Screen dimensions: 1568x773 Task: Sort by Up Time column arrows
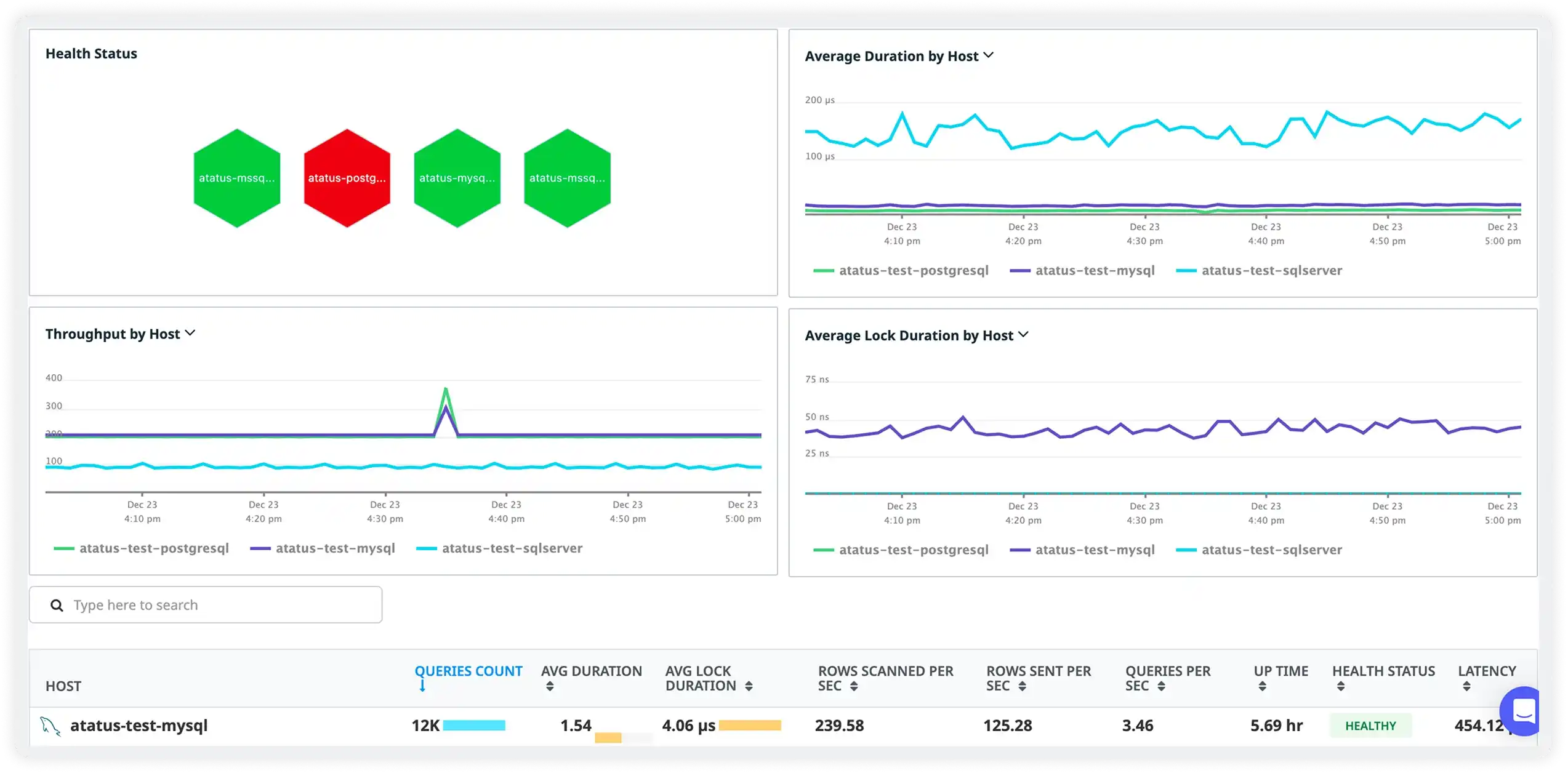[1262, 686]
